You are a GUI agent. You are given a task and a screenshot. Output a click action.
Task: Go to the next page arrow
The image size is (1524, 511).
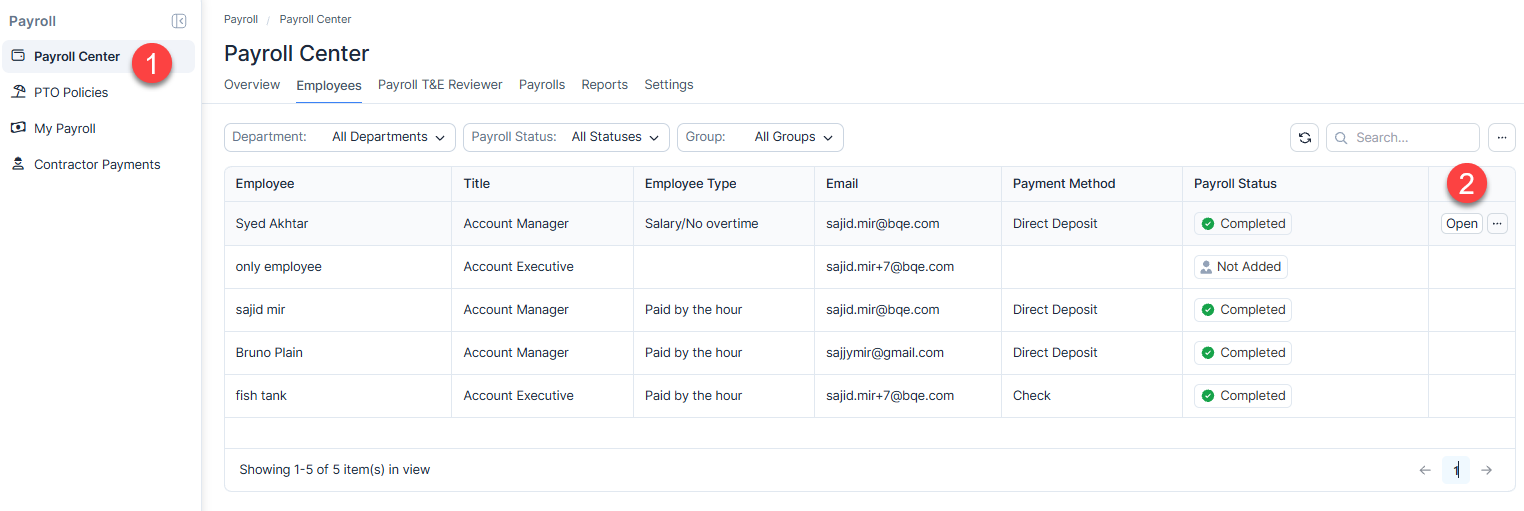(x=1487, y=470)
